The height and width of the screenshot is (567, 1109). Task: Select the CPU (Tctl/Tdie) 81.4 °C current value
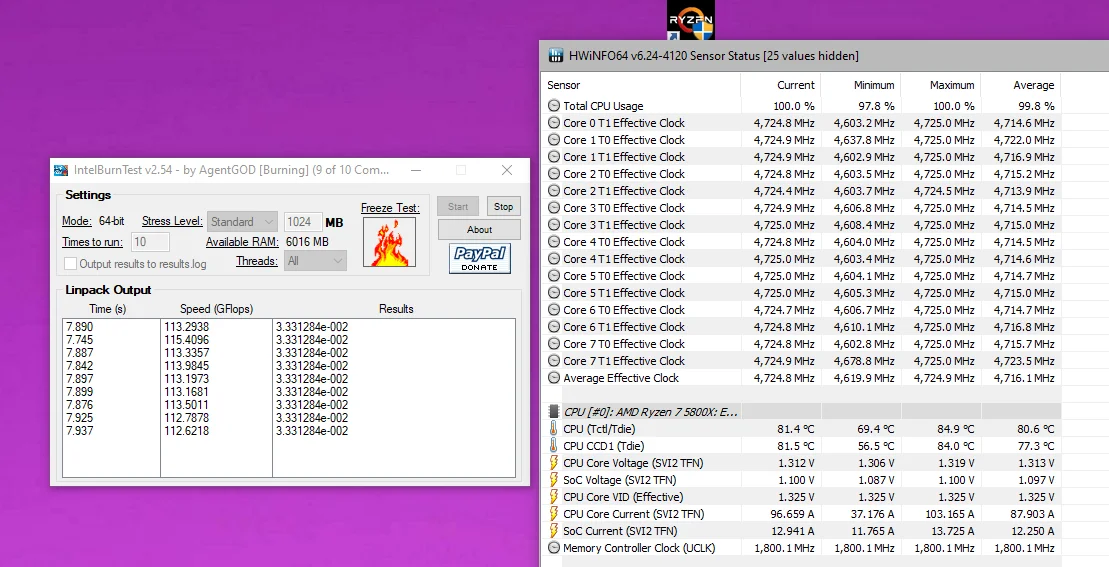[x=796, y=428]
